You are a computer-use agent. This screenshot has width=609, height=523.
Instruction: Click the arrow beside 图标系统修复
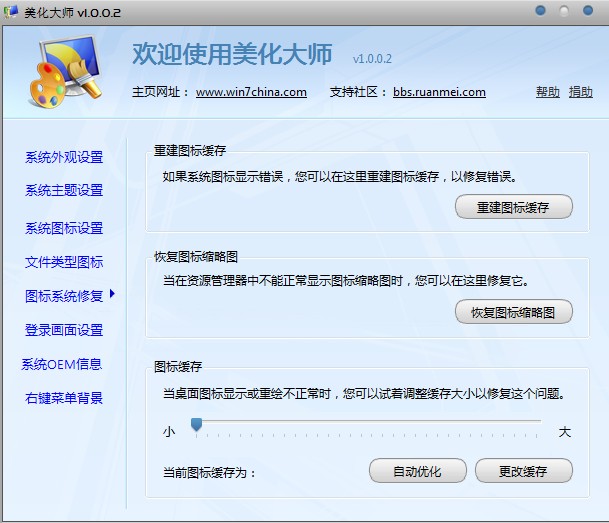coord(112,294)
